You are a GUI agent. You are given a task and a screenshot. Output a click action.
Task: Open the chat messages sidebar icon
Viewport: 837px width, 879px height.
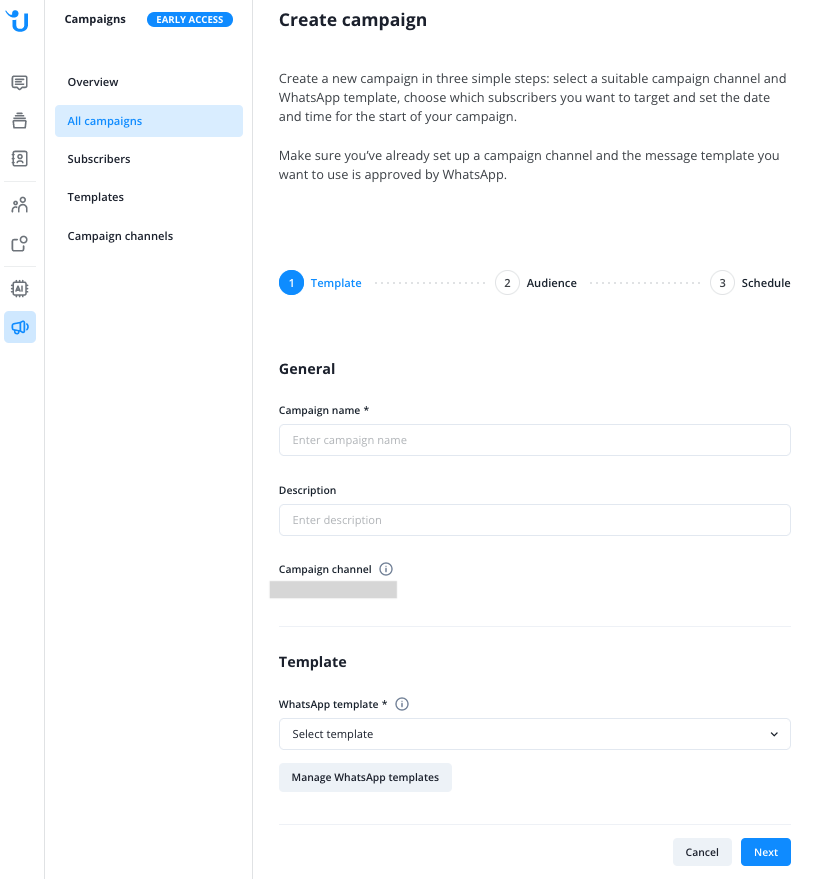[x=20, y=83]
